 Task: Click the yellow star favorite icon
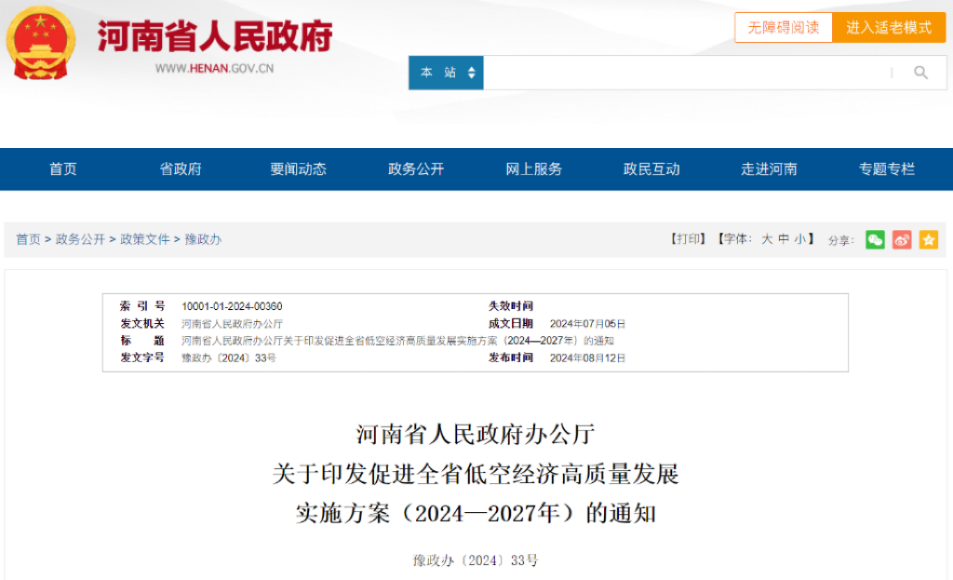coord(928,240)
